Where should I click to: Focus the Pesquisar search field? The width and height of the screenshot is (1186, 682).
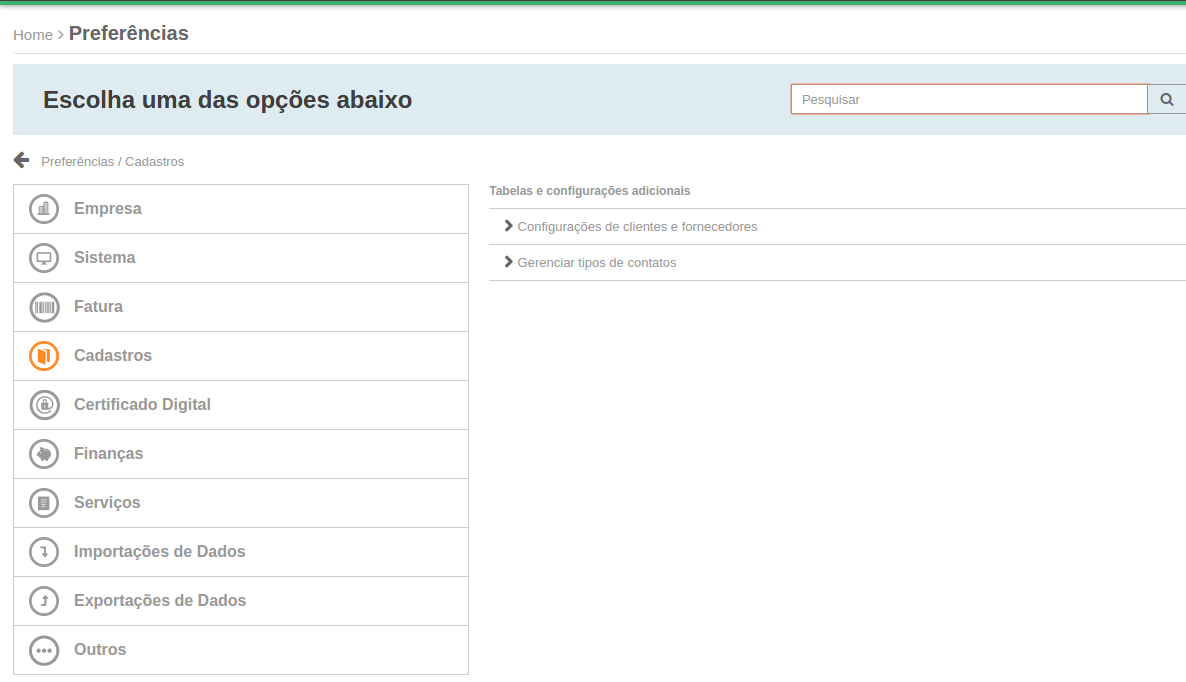[x=969, y=99]
